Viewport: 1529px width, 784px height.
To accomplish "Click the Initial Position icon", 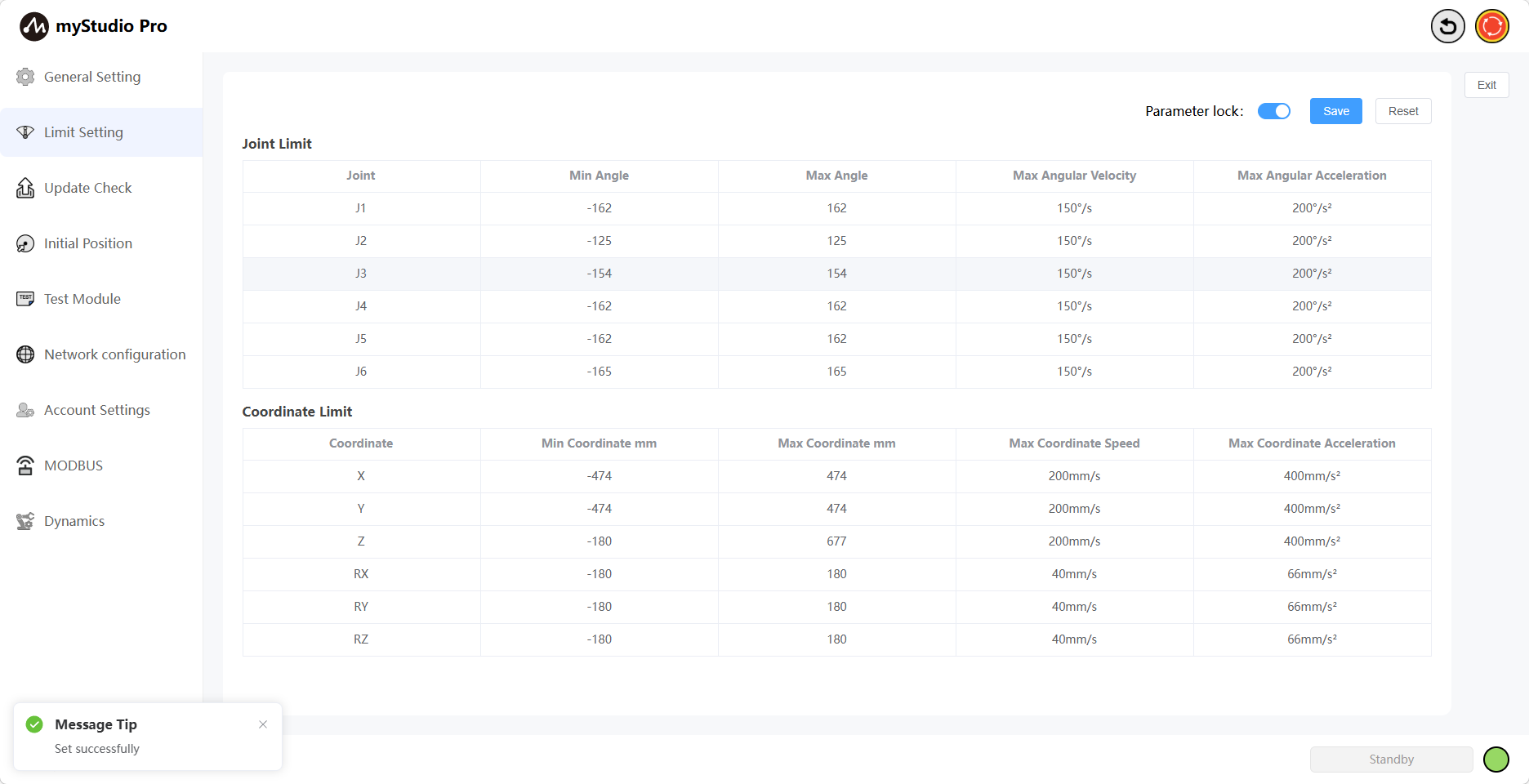I will (x=25, y=243).
